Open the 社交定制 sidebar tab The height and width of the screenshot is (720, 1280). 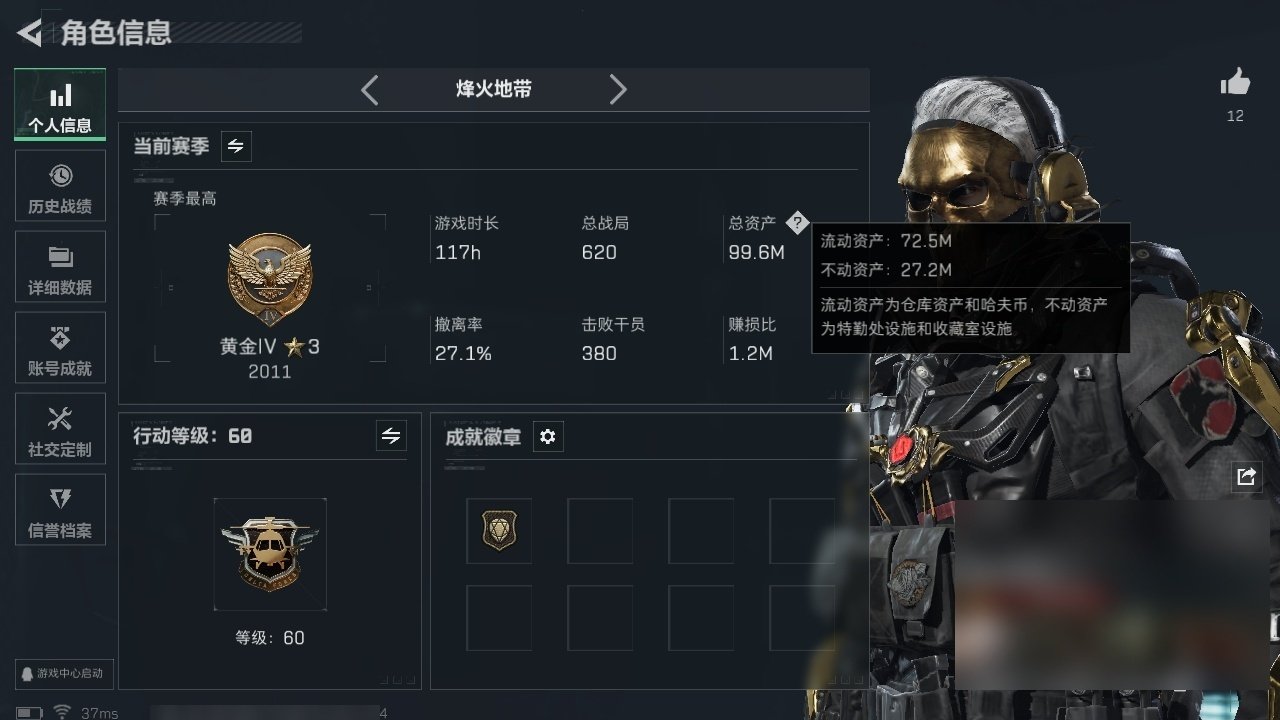click(60, 429)
